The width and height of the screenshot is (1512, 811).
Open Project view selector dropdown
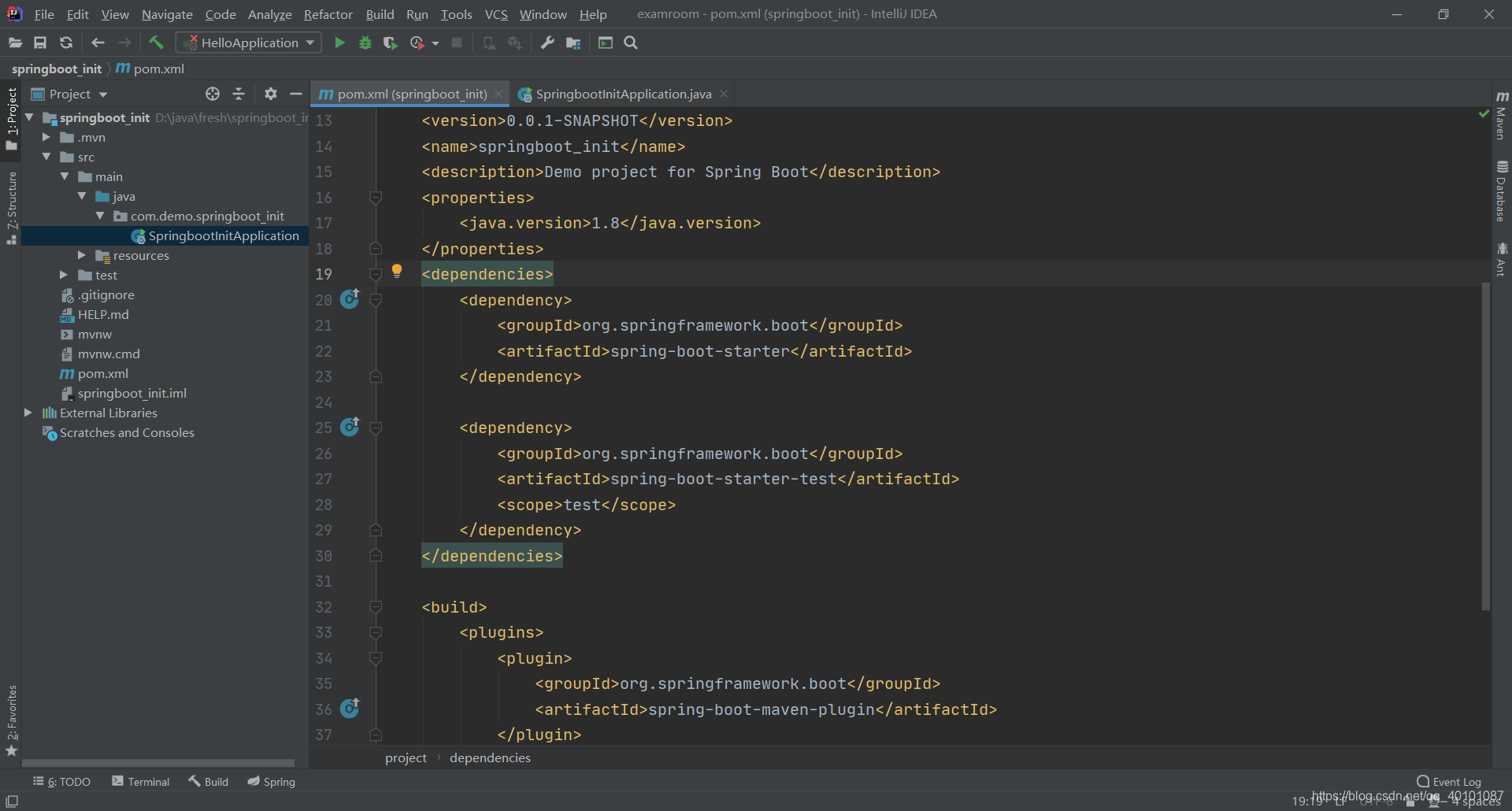(69, 94)
